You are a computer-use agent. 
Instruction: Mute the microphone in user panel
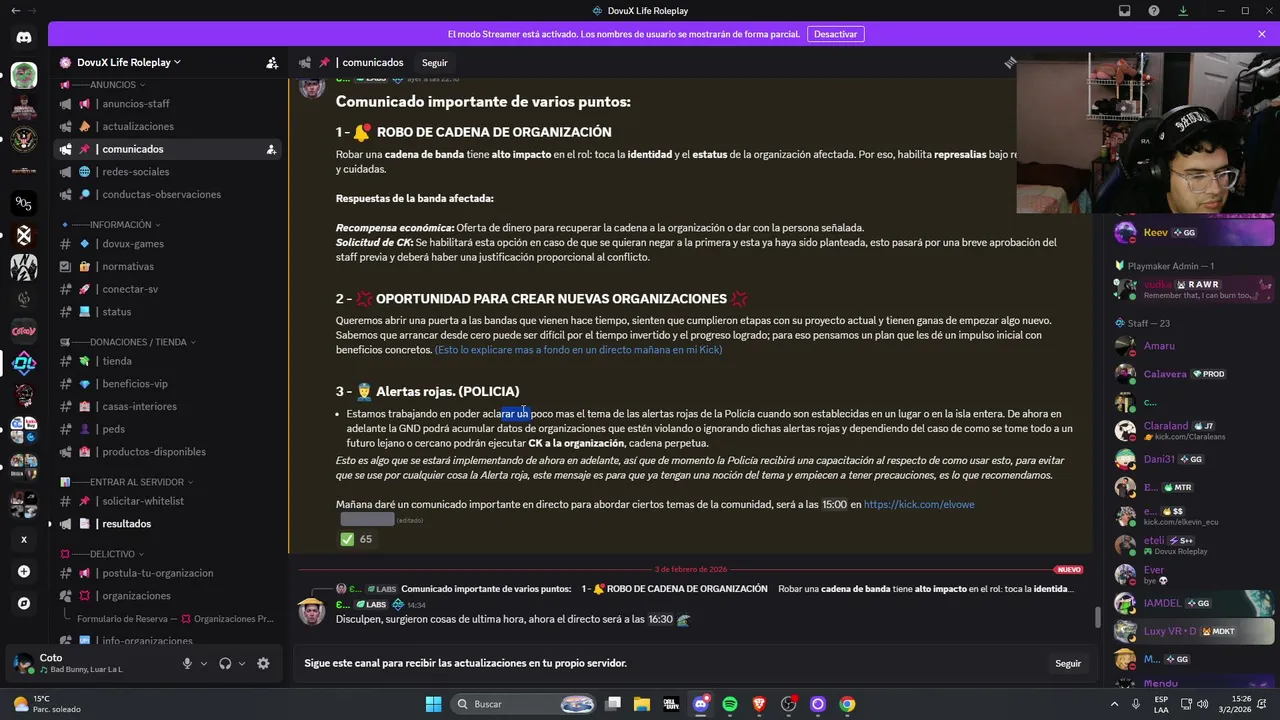pos(187,663)
